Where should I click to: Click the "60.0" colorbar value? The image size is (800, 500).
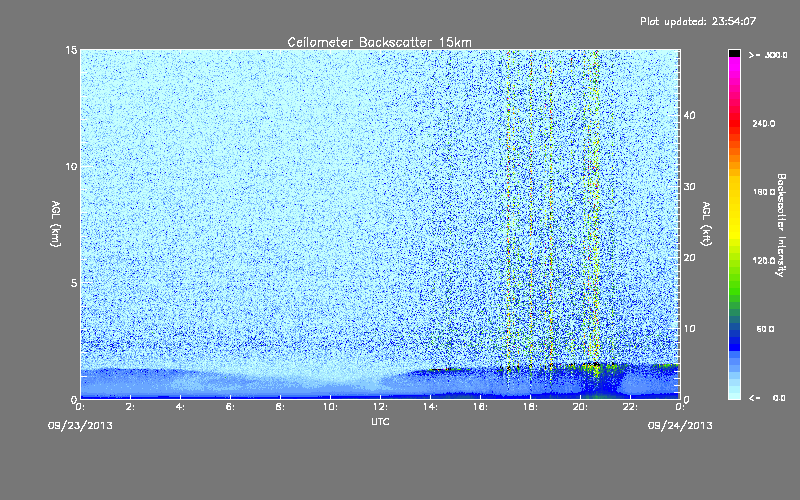pos(765,329)
